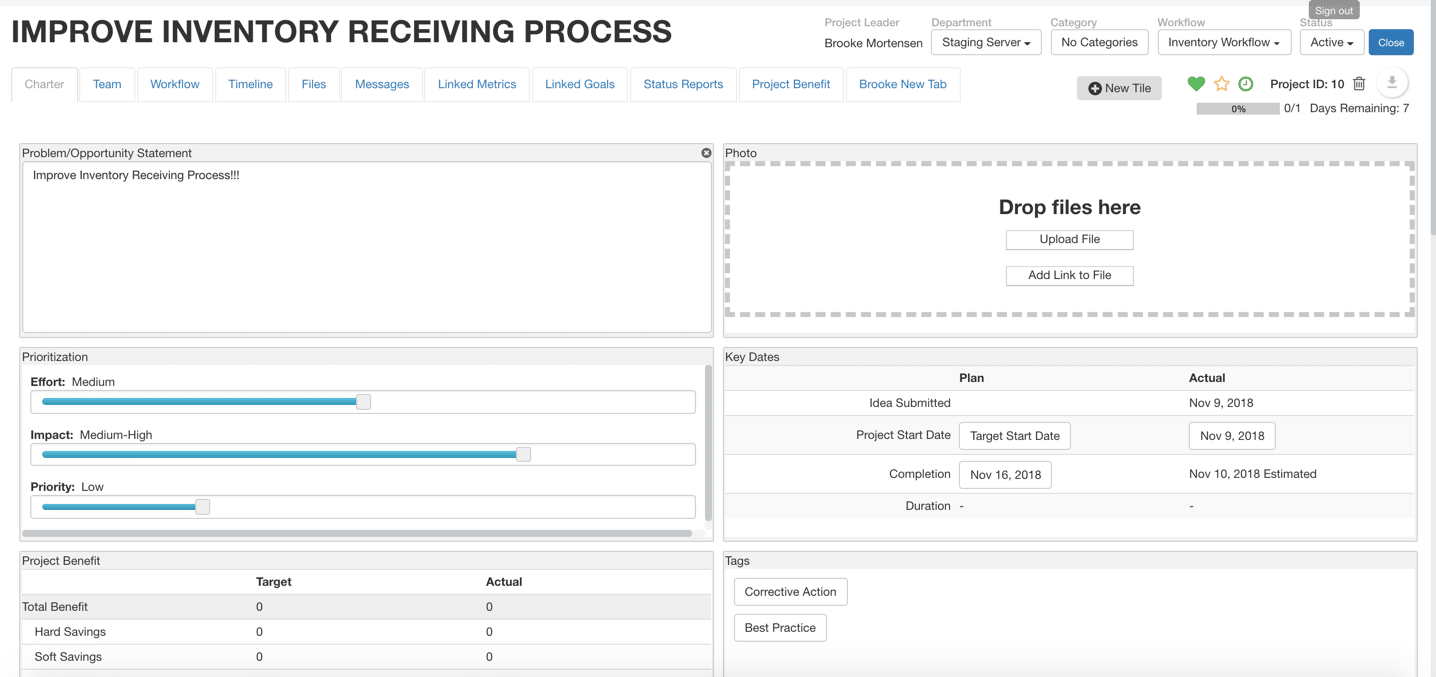This screenshot has height=677, width=1436.
Task: Expand the Inventory Workflow dropdown
Action: coord(1223,42)
